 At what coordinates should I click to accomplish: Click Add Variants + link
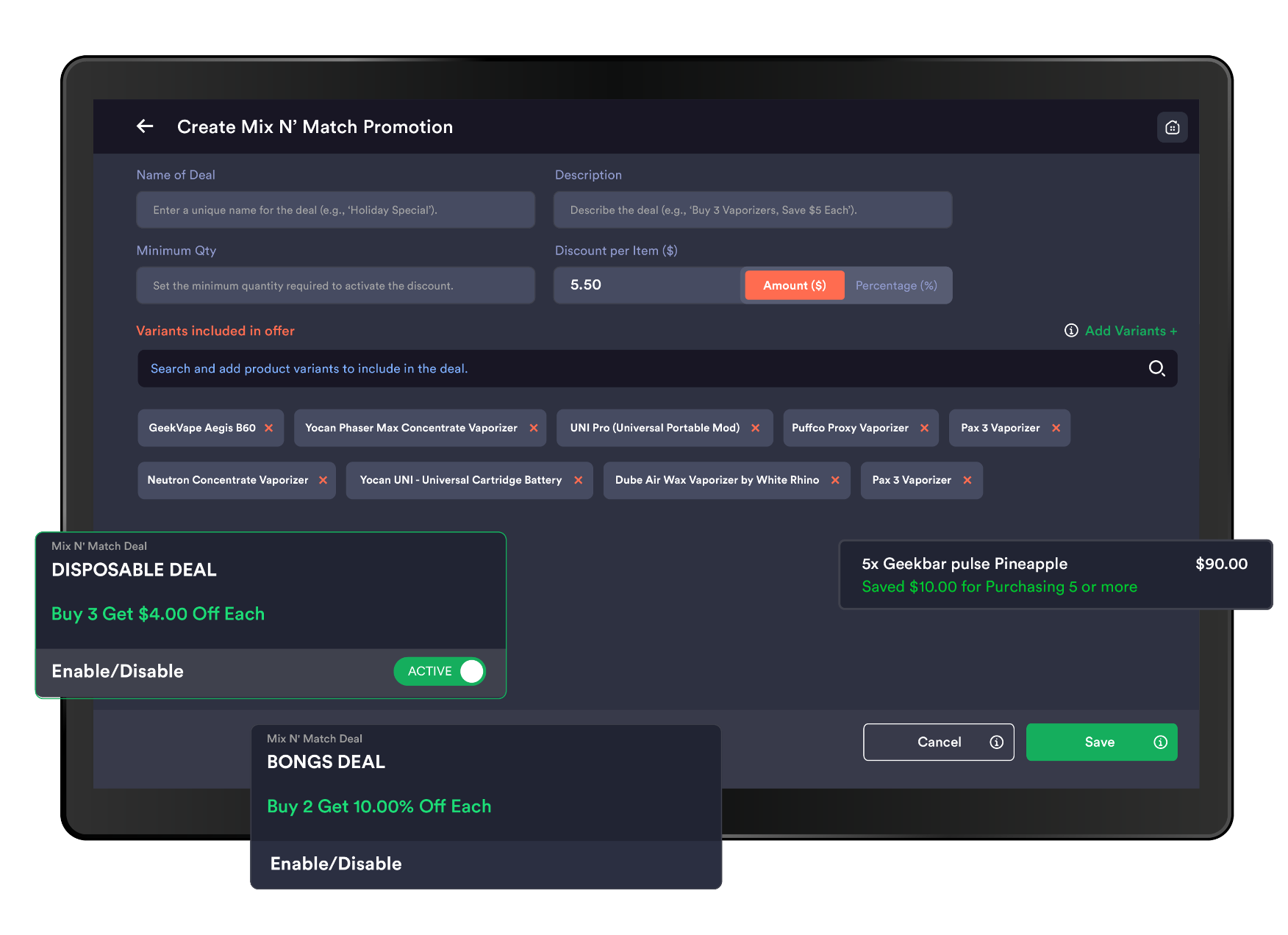(x=1131, y=331)
